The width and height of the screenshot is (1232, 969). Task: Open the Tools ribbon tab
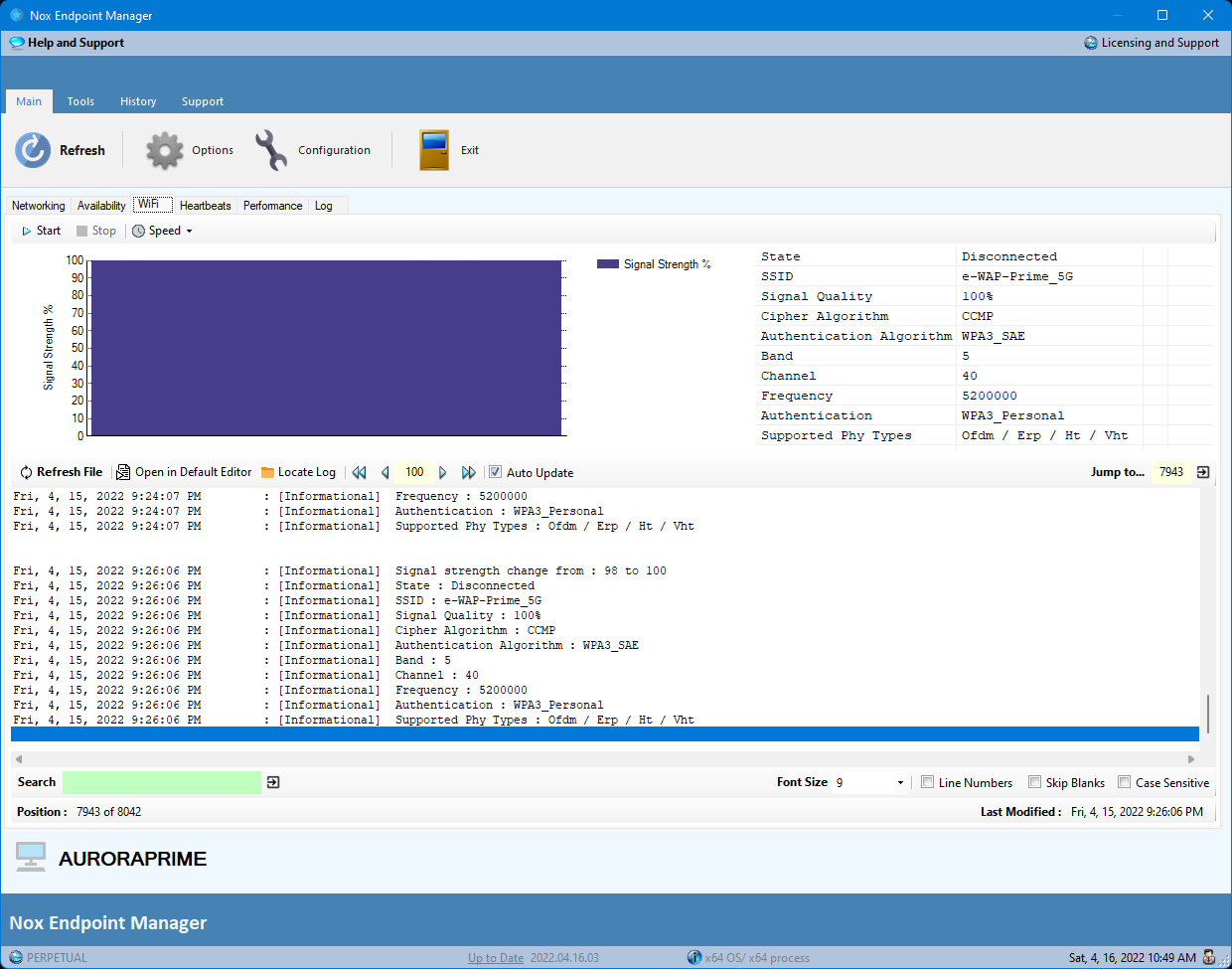80,101
